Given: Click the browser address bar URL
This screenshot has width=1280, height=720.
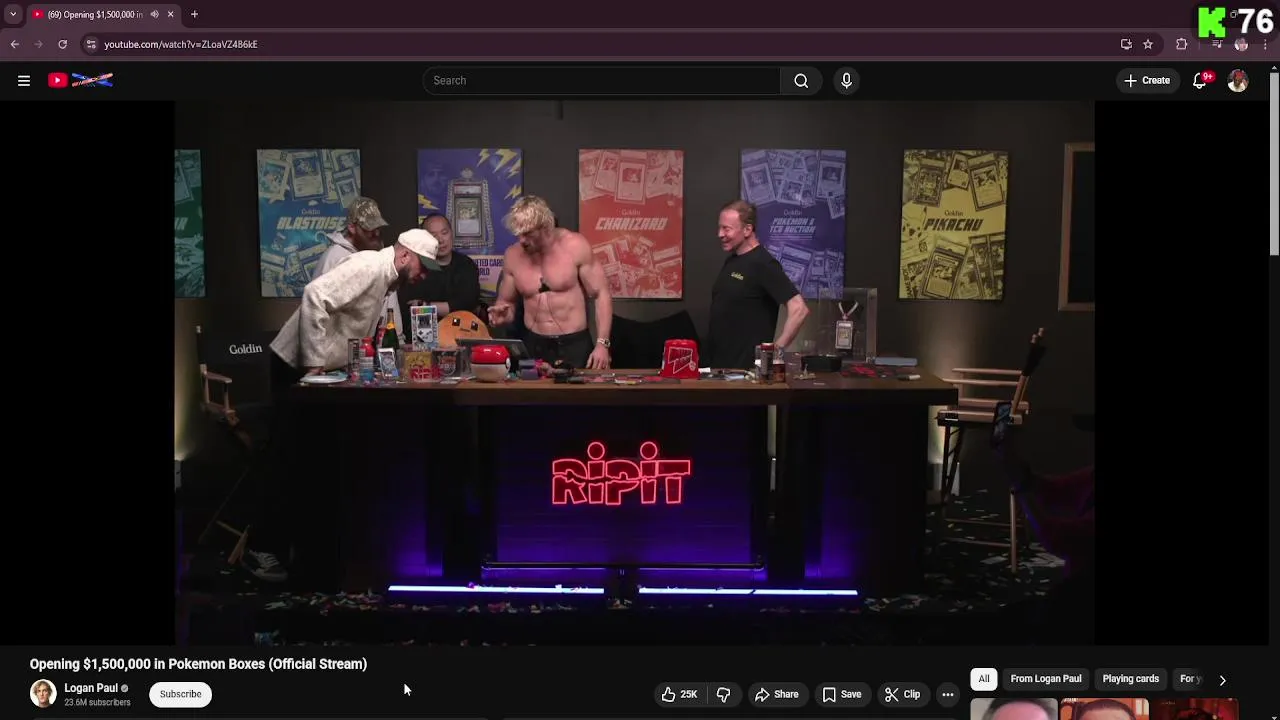Looking at the screenshot, I should (x=181, y=44).
